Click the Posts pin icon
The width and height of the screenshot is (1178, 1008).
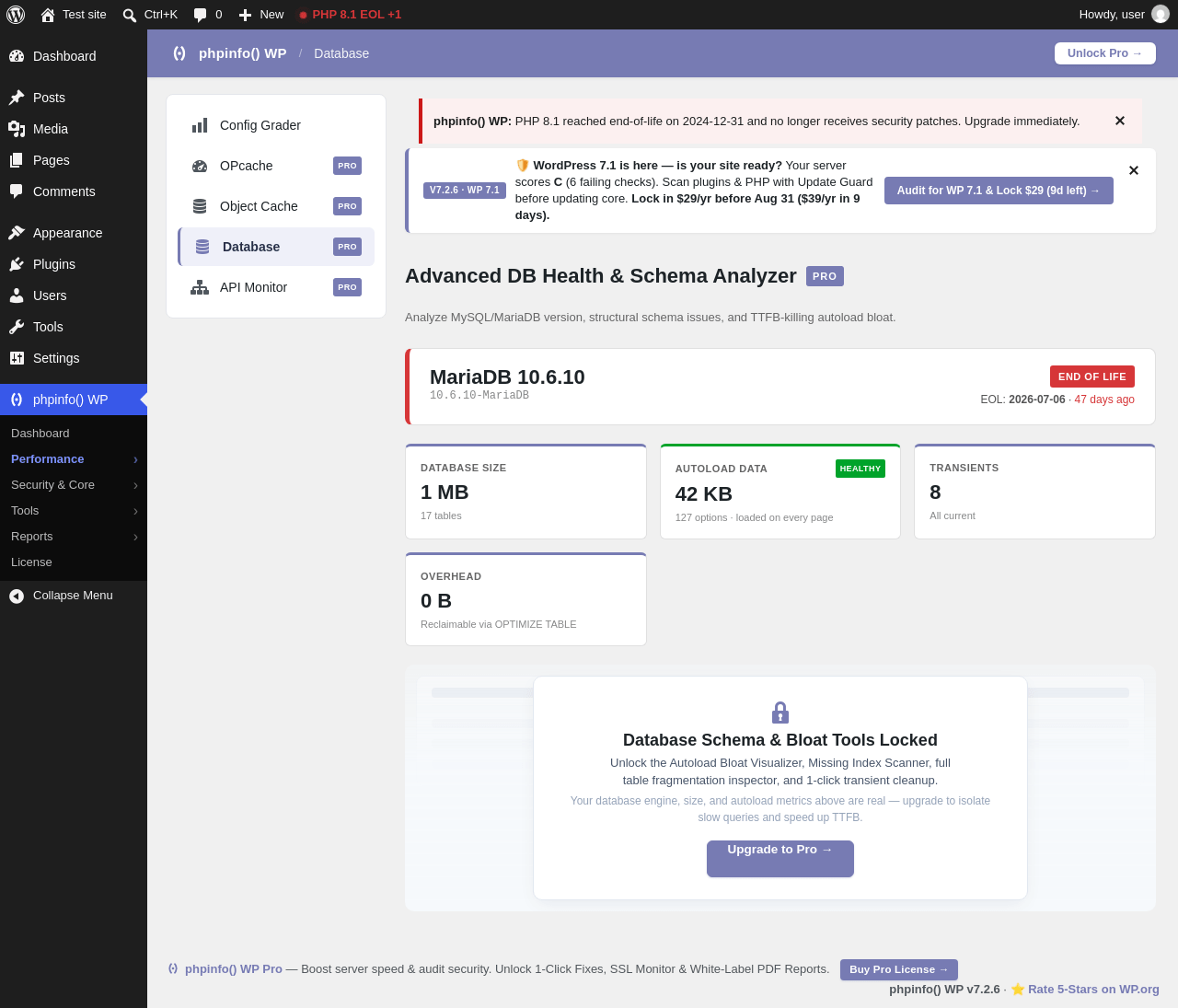pos(17,98)
